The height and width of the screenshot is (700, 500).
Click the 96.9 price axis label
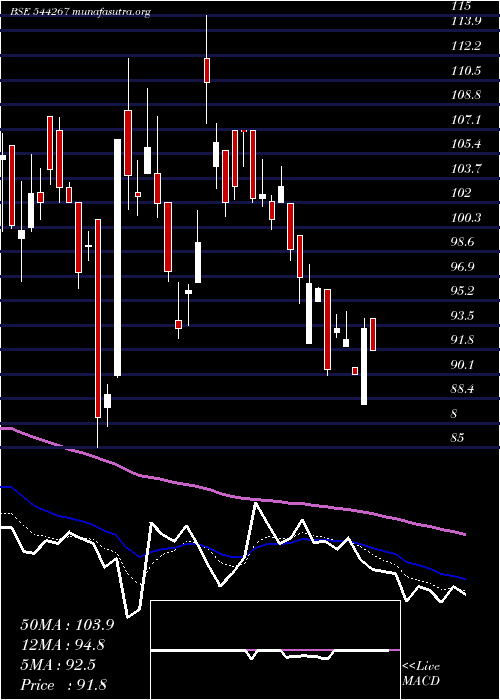pyautogui.click(x=463, y=267)
